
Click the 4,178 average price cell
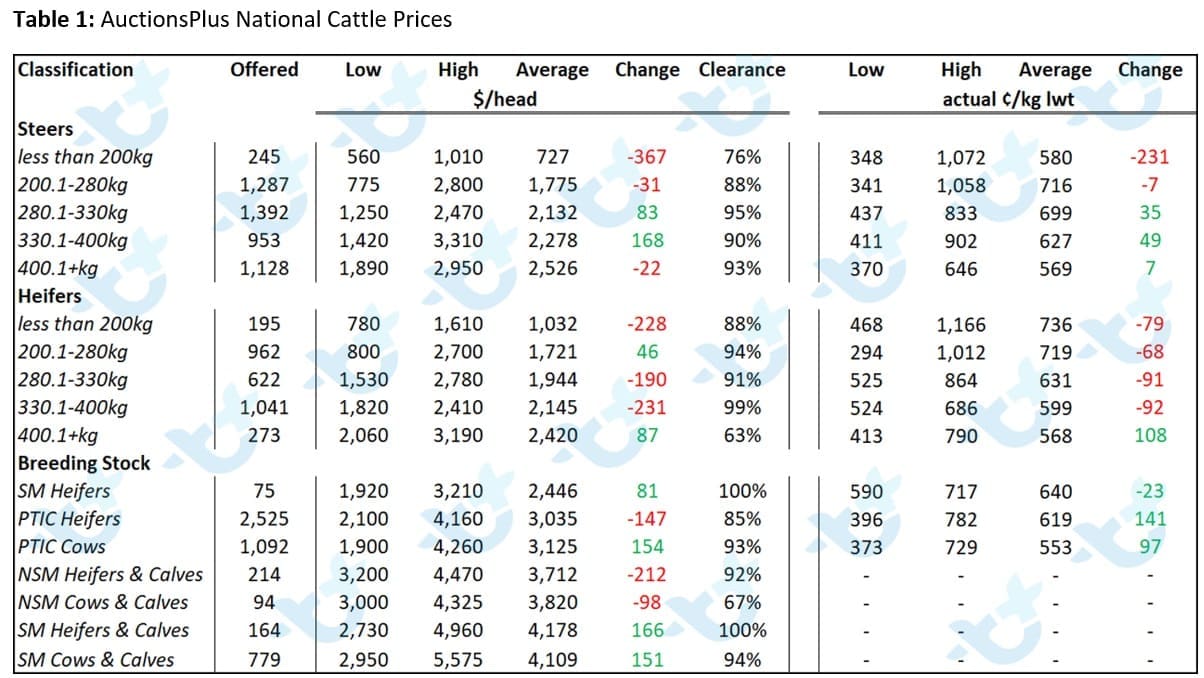pyautogui.click(x=553, y=631)
